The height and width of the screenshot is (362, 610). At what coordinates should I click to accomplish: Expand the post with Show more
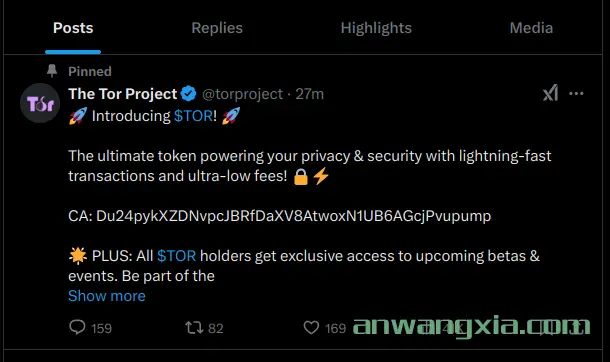click(107, 296)
